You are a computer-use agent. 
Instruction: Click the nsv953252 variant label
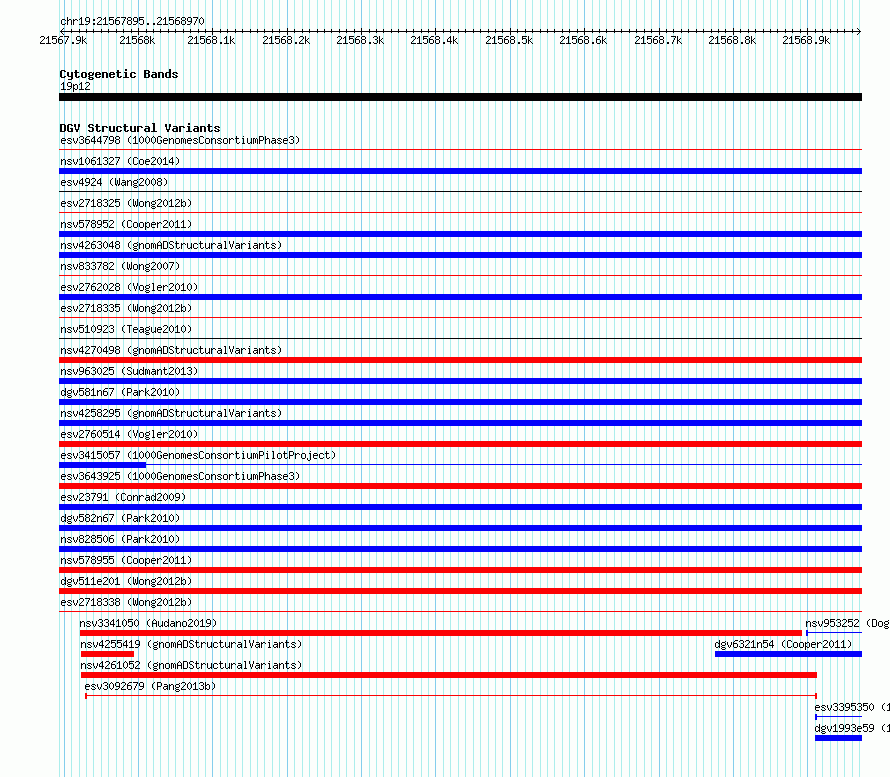[847, 623]
